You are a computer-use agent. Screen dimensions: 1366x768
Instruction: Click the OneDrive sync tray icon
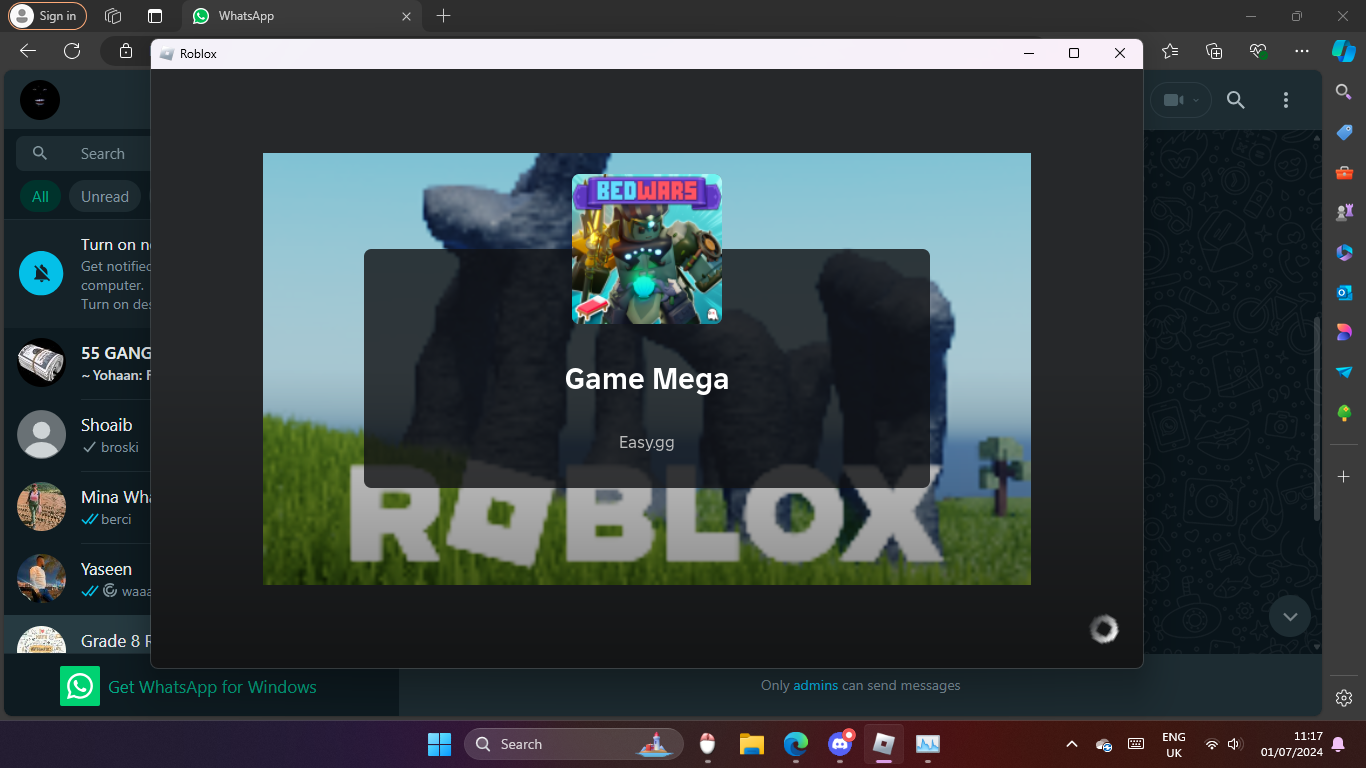pyautogui.click(x=1104, y=744)
